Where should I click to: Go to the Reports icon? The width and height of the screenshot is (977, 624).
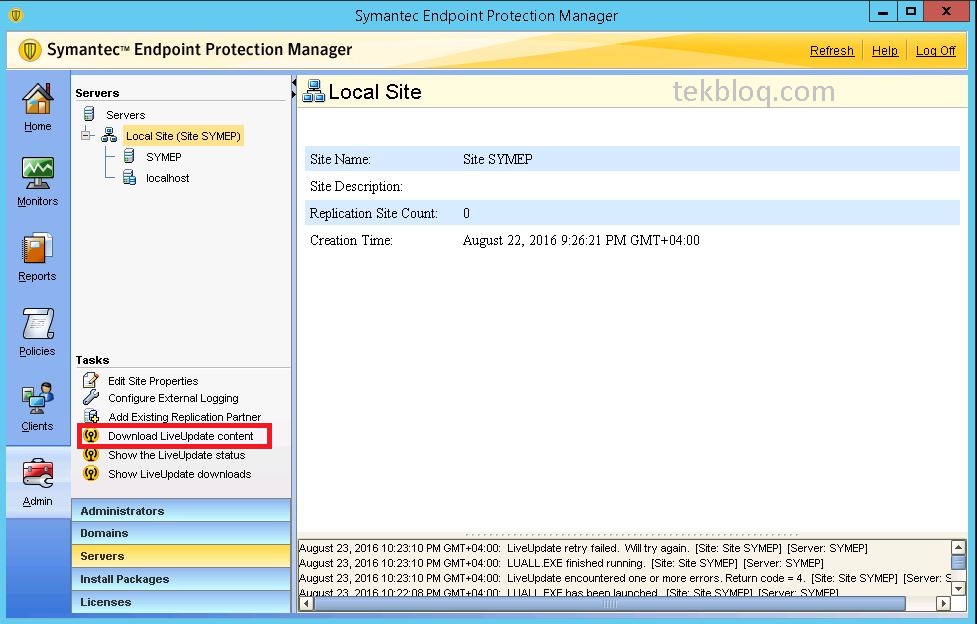[x=37, y=249]
